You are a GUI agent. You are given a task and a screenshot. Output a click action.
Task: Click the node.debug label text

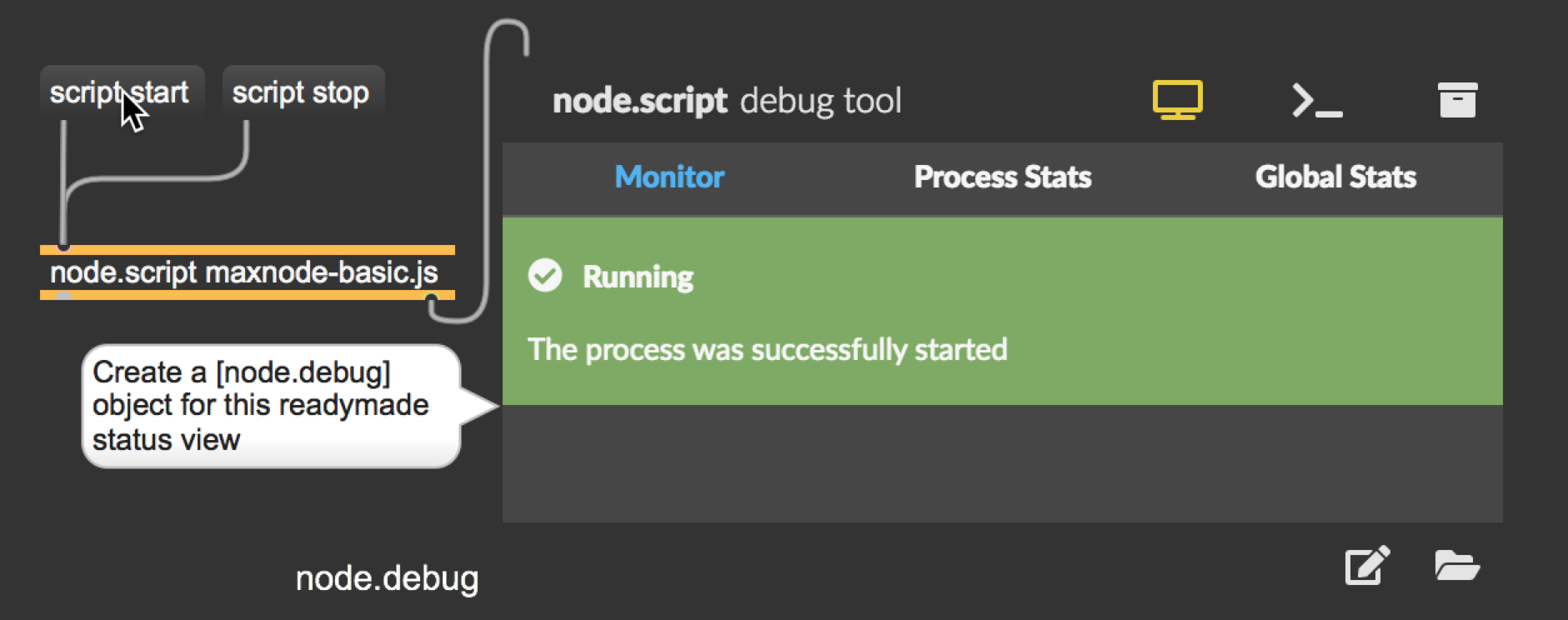point(387,578)
